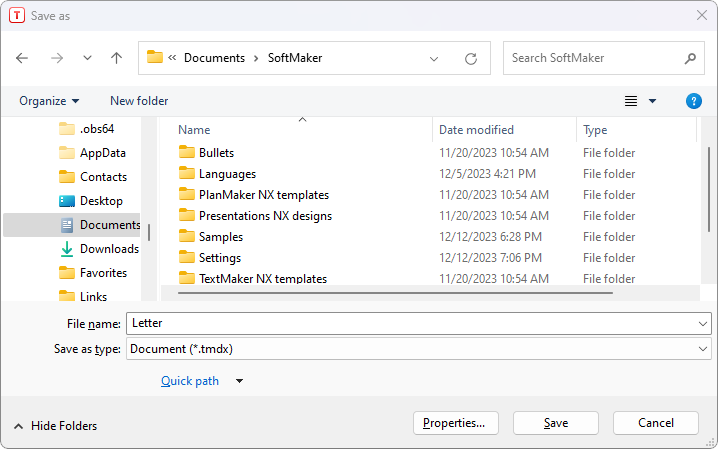Click the Settings folder icon

186,257
